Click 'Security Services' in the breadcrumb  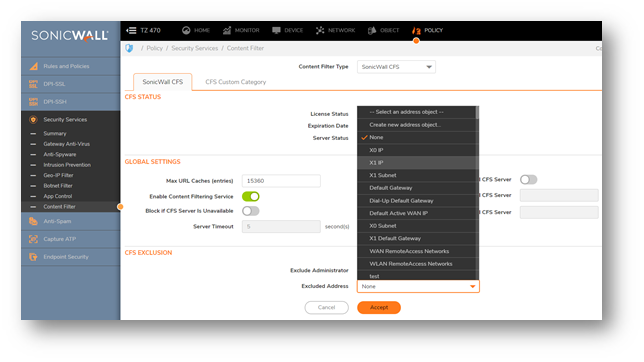[x=195, y=48]
